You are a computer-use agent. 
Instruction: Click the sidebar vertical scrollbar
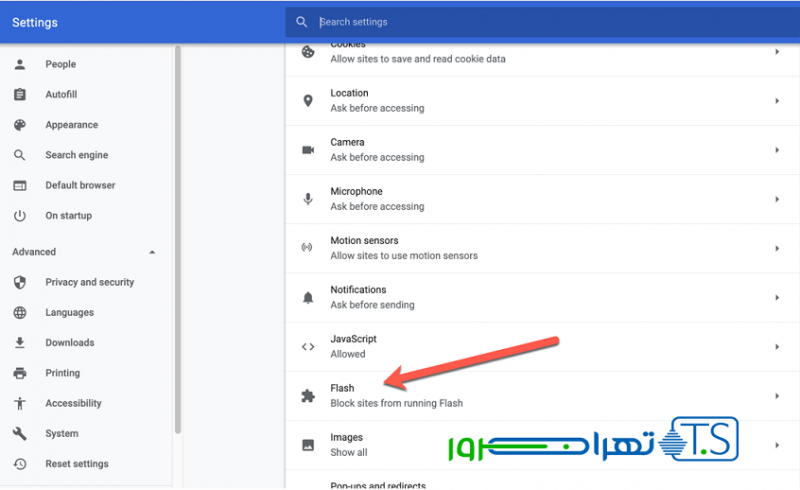pyautogui.click(x=178, y=240)
